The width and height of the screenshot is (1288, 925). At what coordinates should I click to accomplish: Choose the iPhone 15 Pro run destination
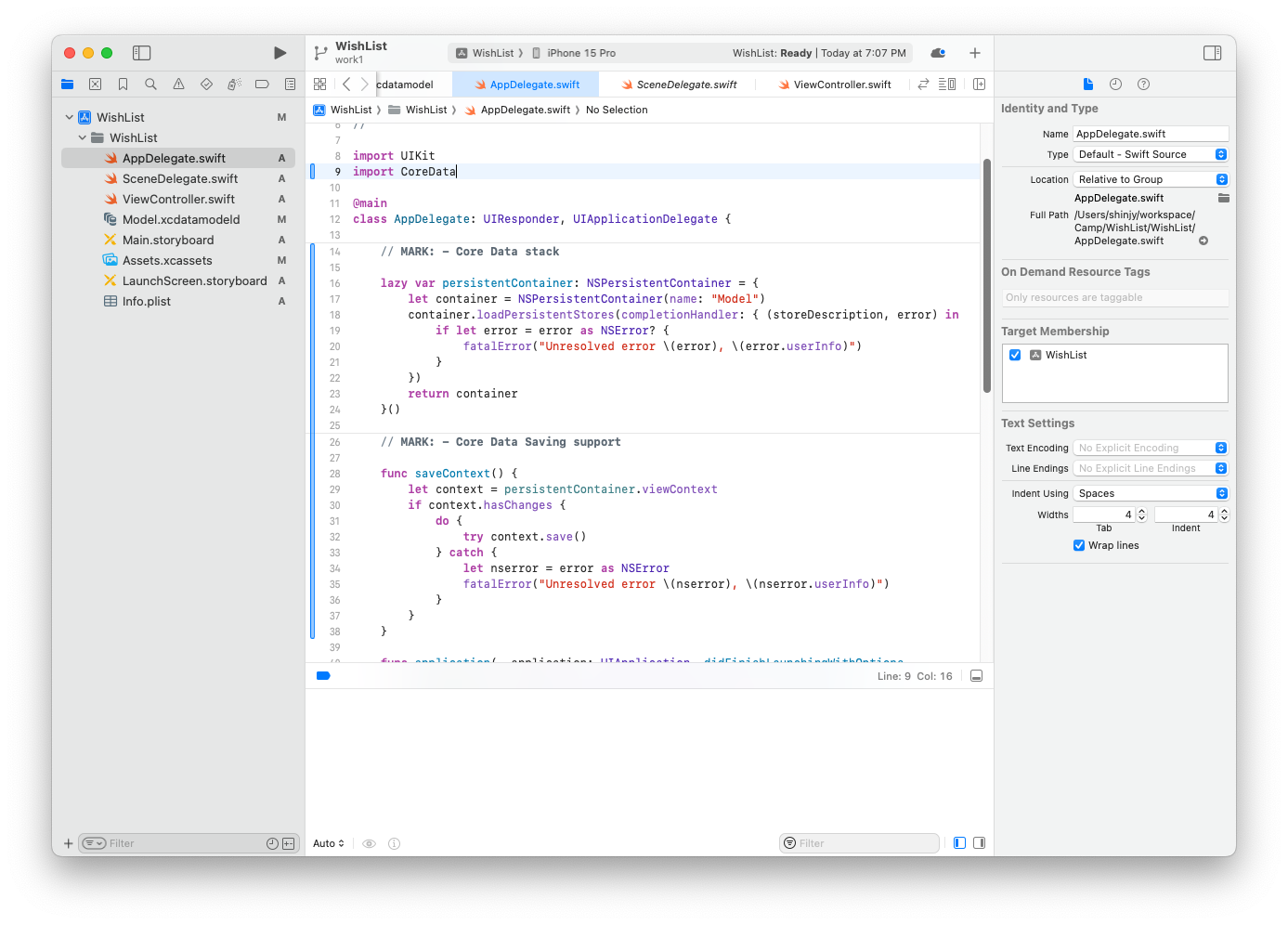[x=574, y=53]
